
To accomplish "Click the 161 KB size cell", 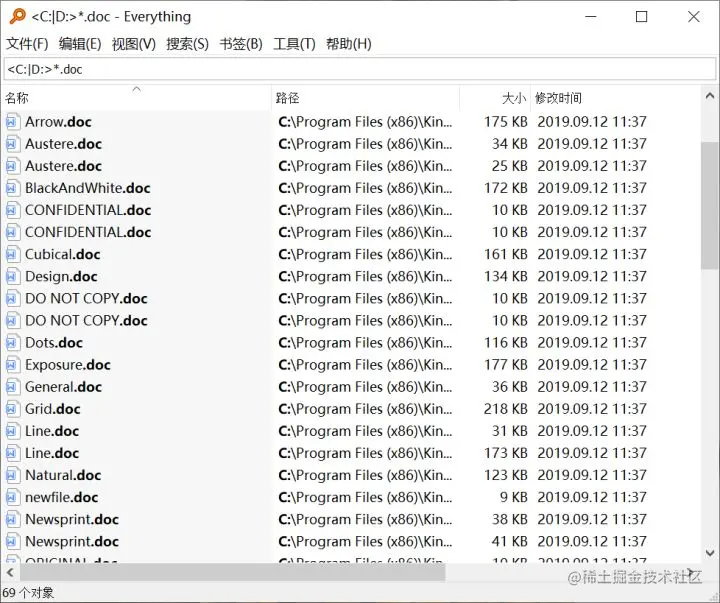I will pos(506,254).
